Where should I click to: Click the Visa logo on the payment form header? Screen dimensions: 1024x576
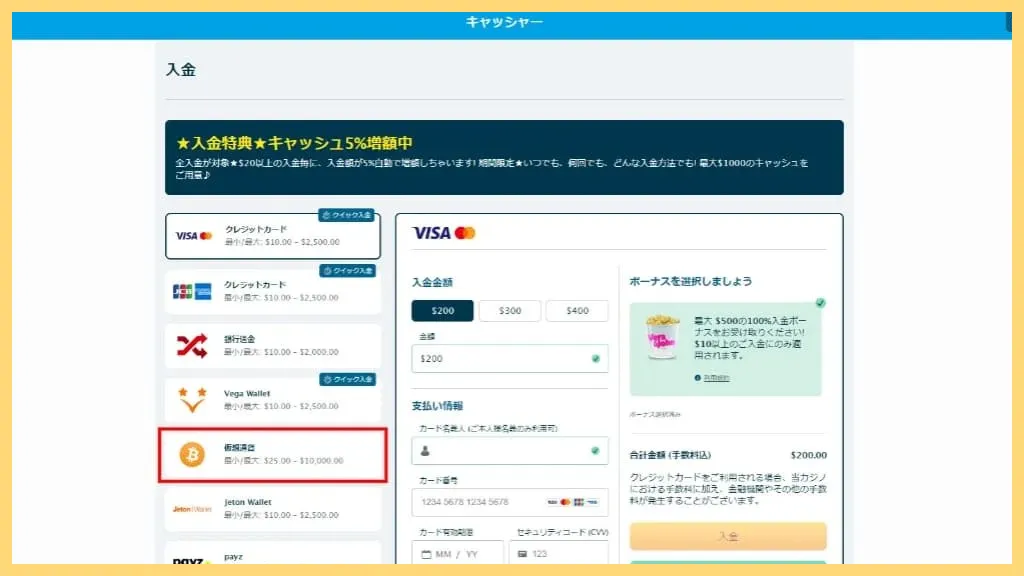click(x=433, y=232)
